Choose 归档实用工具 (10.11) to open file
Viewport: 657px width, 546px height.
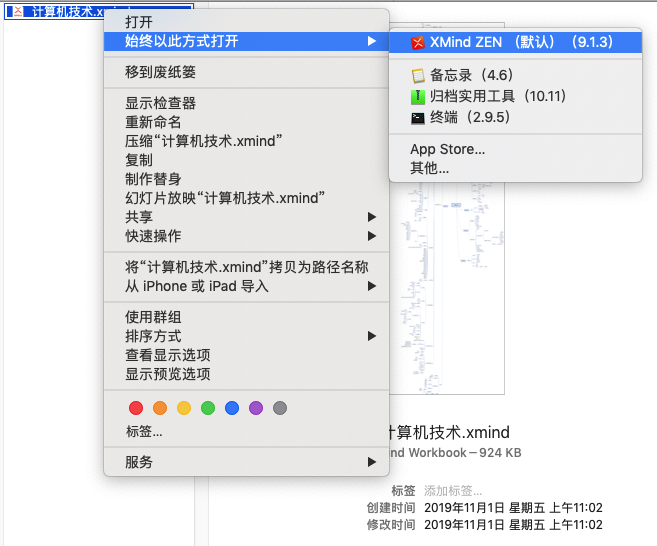pos(515,96)
